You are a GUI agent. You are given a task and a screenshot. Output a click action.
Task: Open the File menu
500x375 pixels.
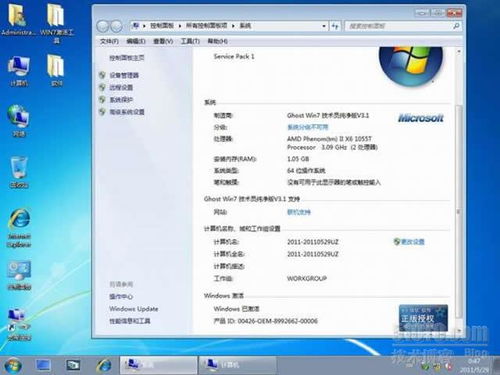pos(109,41)
